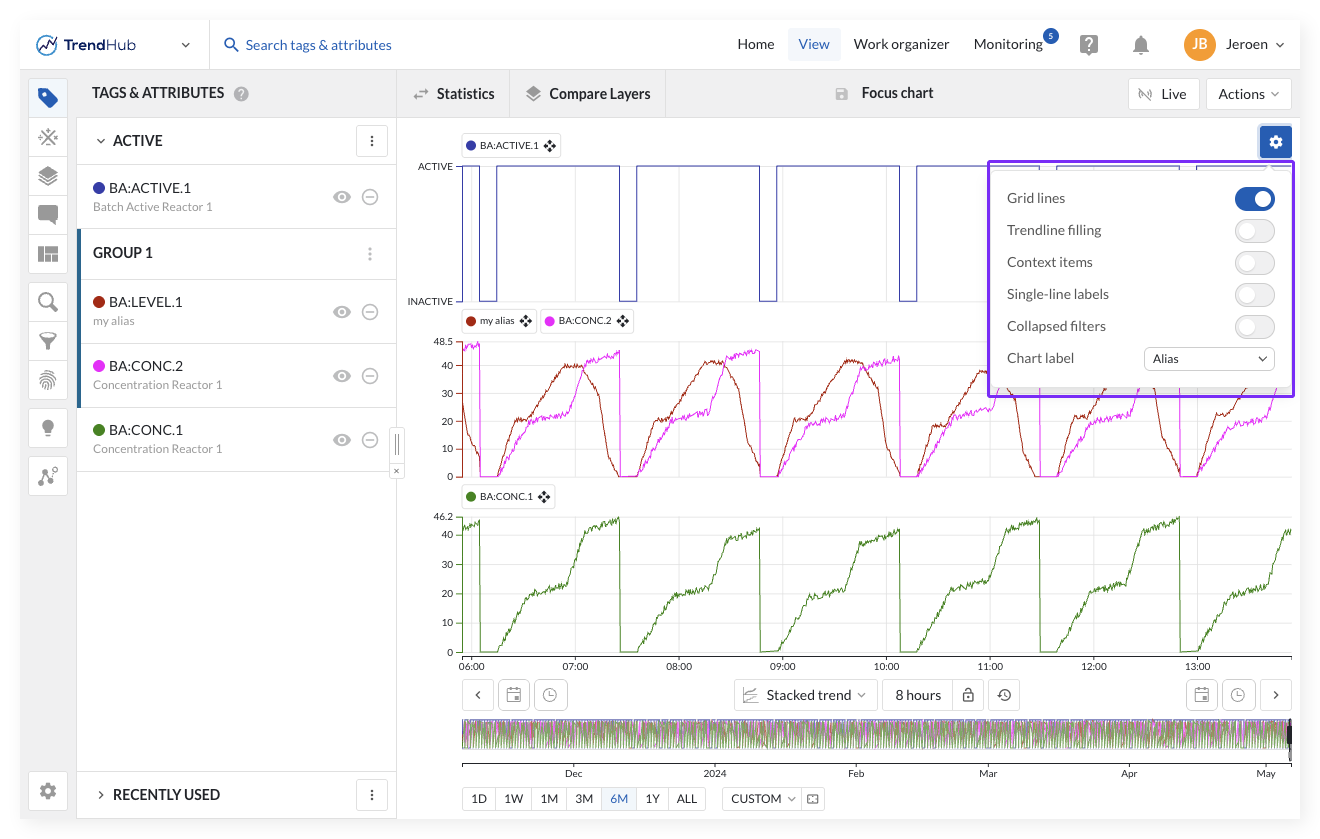Open the filter funnel icon in sidebar
Viewport: 1320px width, 839px height.
(x=48, y=341)
